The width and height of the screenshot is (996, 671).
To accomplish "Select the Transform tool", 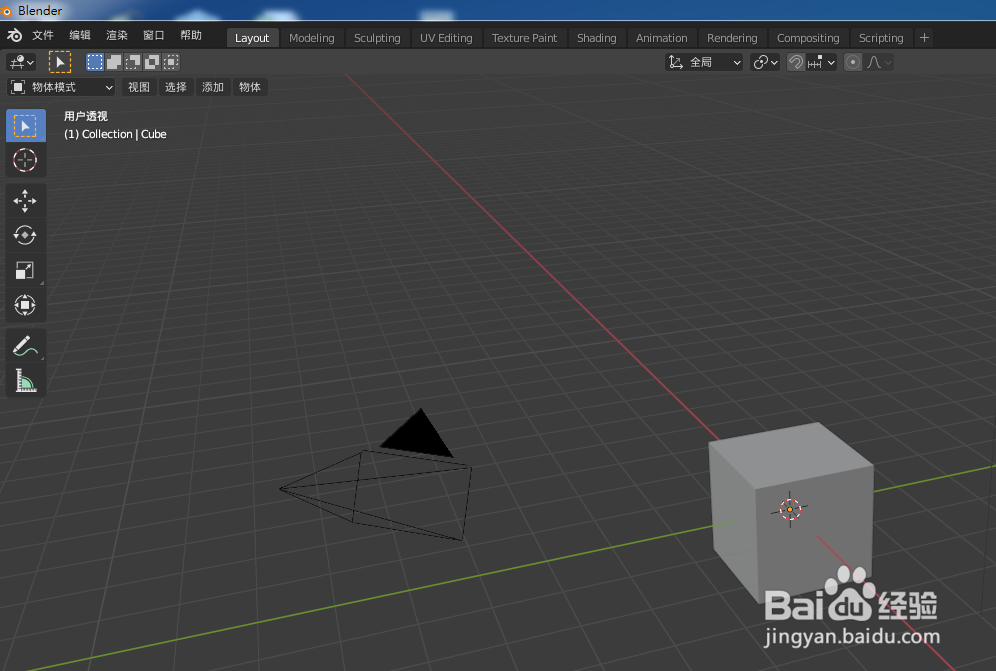I will [x=25, y=305].
